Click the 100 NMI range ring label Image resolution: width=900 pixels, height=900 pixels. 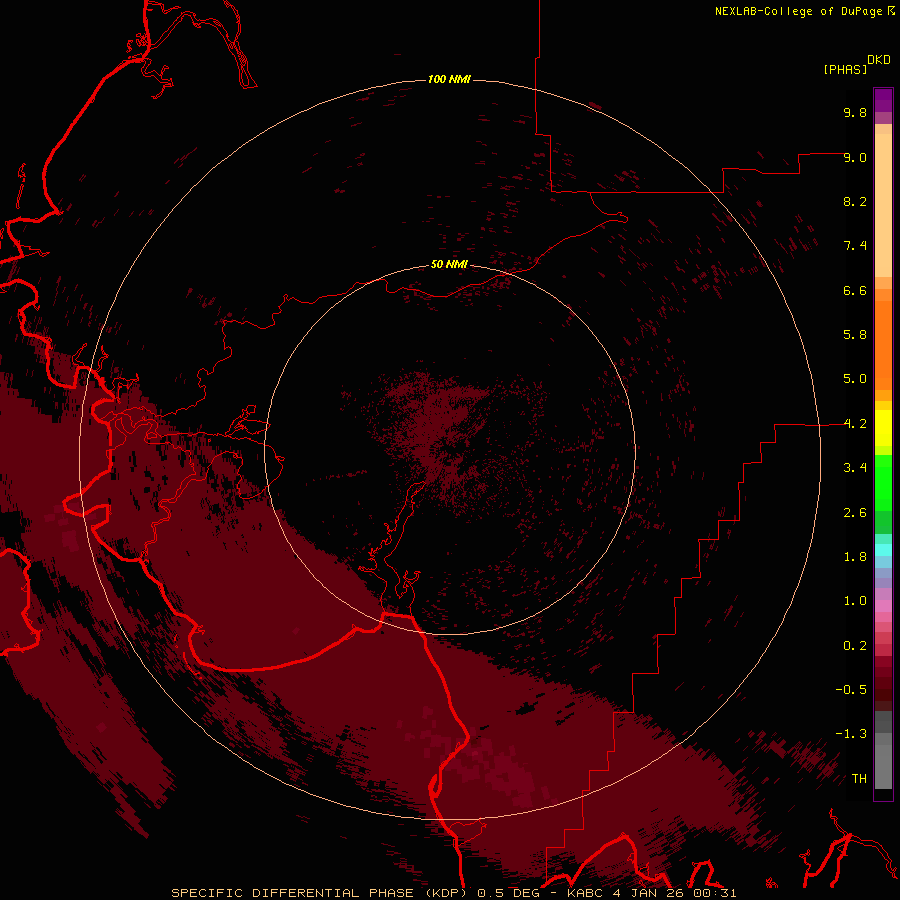click(x=449, y=79)
